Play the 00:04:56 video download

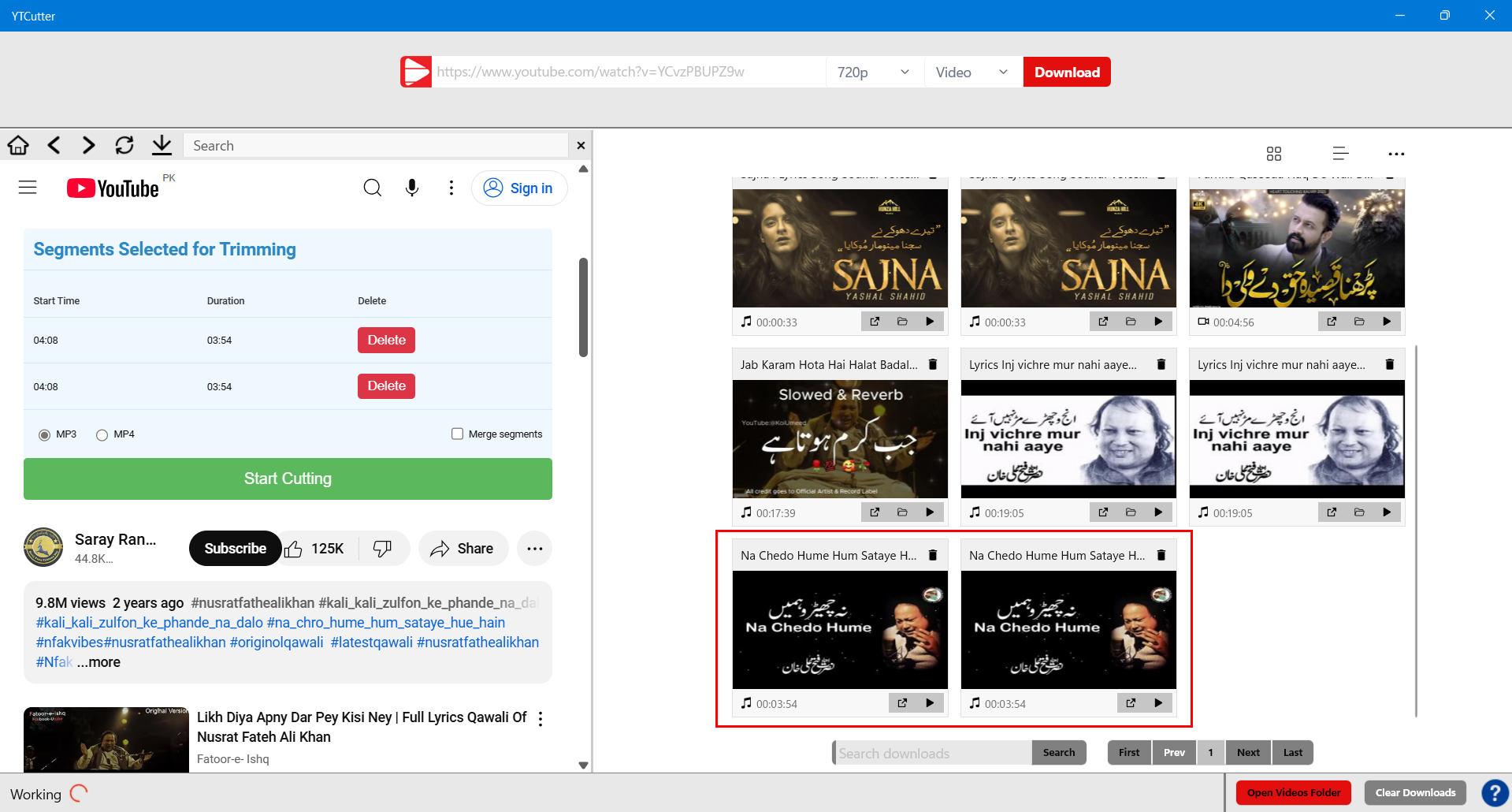1387,322
